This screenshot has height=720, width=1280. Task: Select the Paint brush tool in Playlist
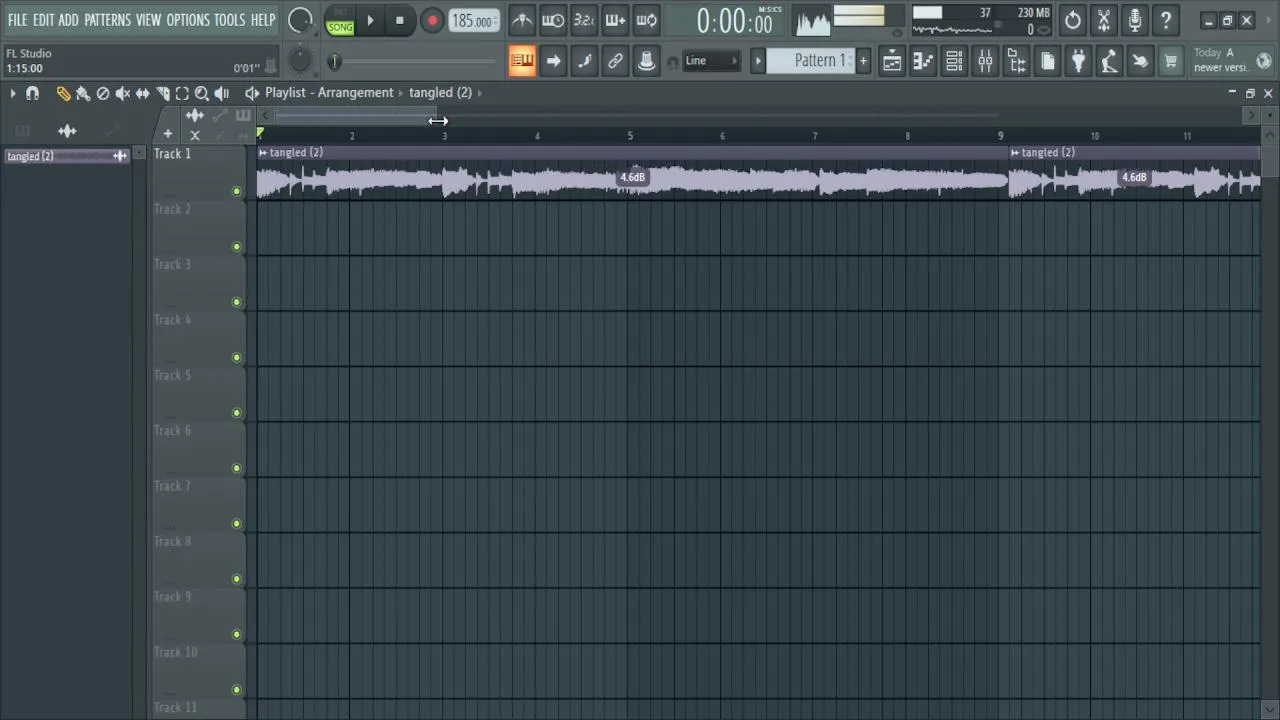pyautogui.click(x=83, y=93)
